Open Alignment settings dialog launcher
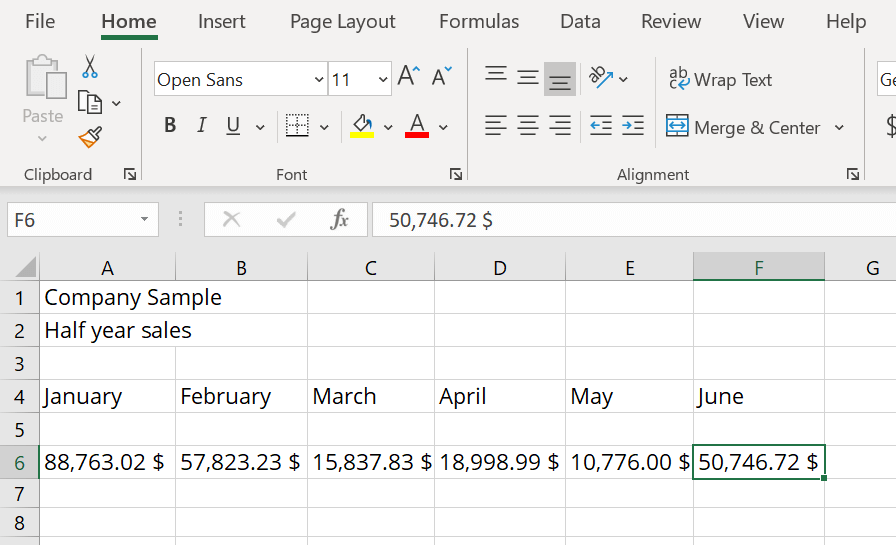896x545 pixels. pyautogui.click(x=853, y=174)
